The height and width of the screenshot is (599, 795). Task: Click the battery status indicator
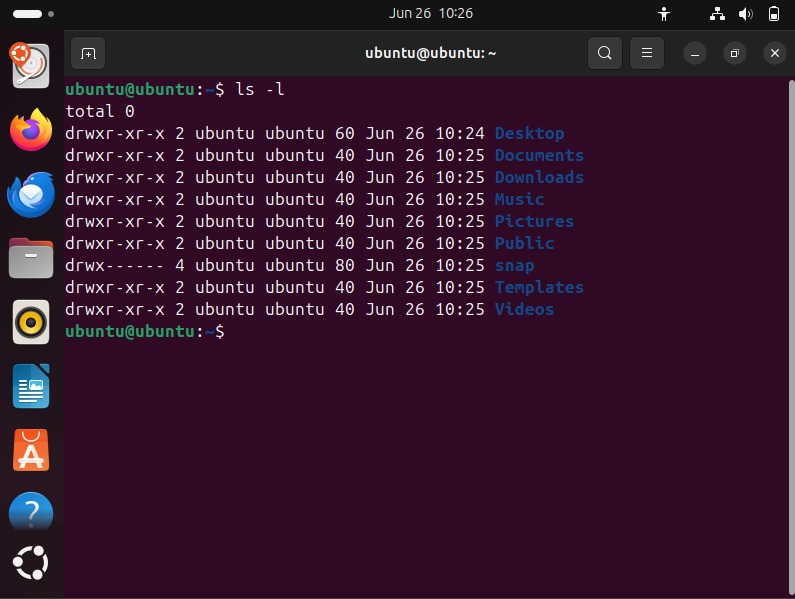point(774,13)
